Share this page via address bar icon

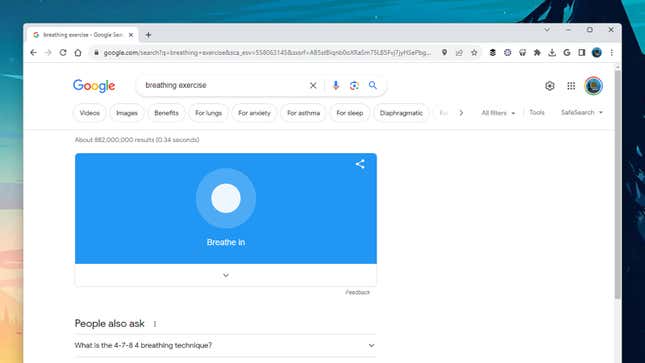point(459,53)
